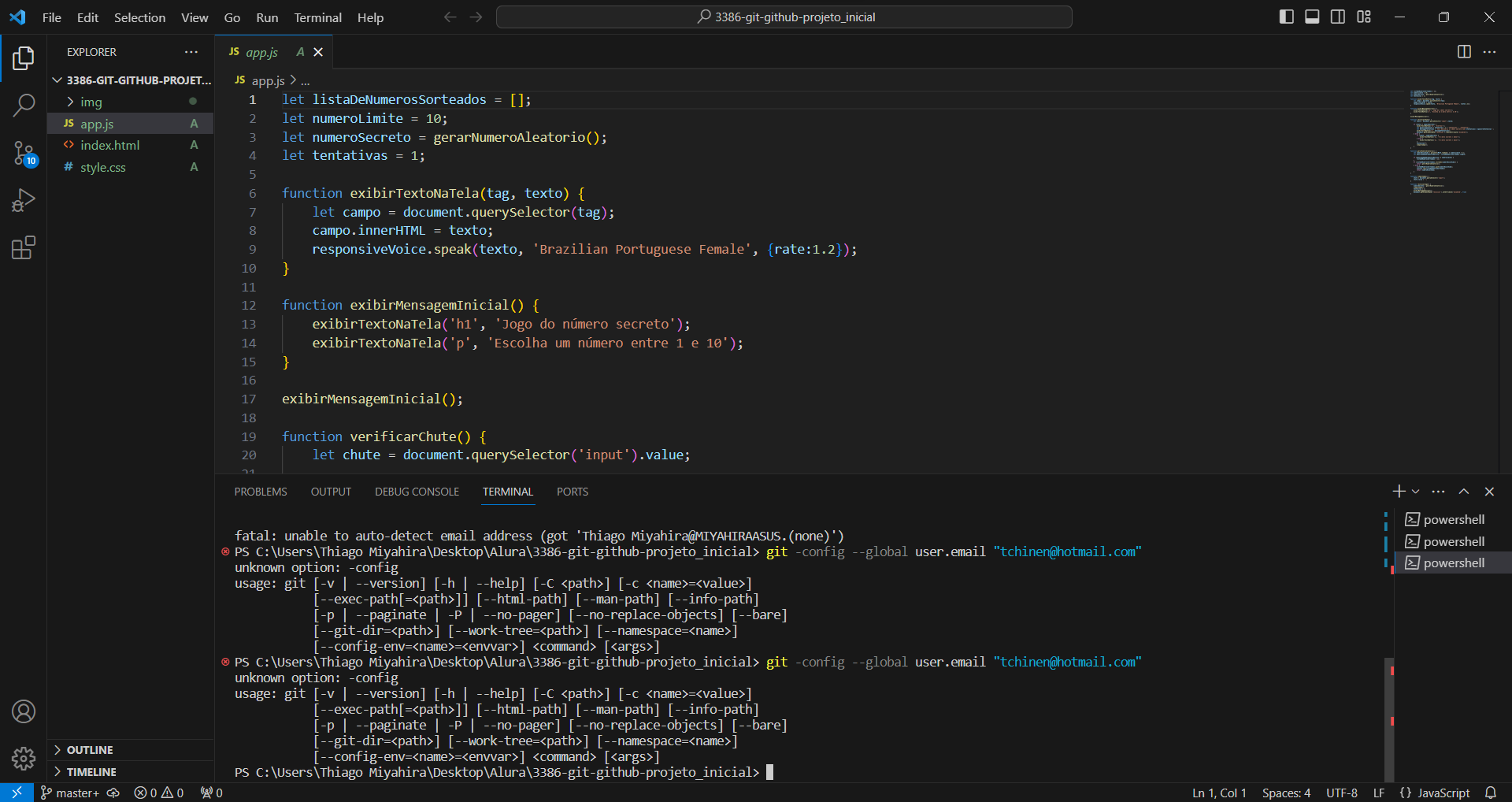Go back using the navigation arrow

pos(450,17)
